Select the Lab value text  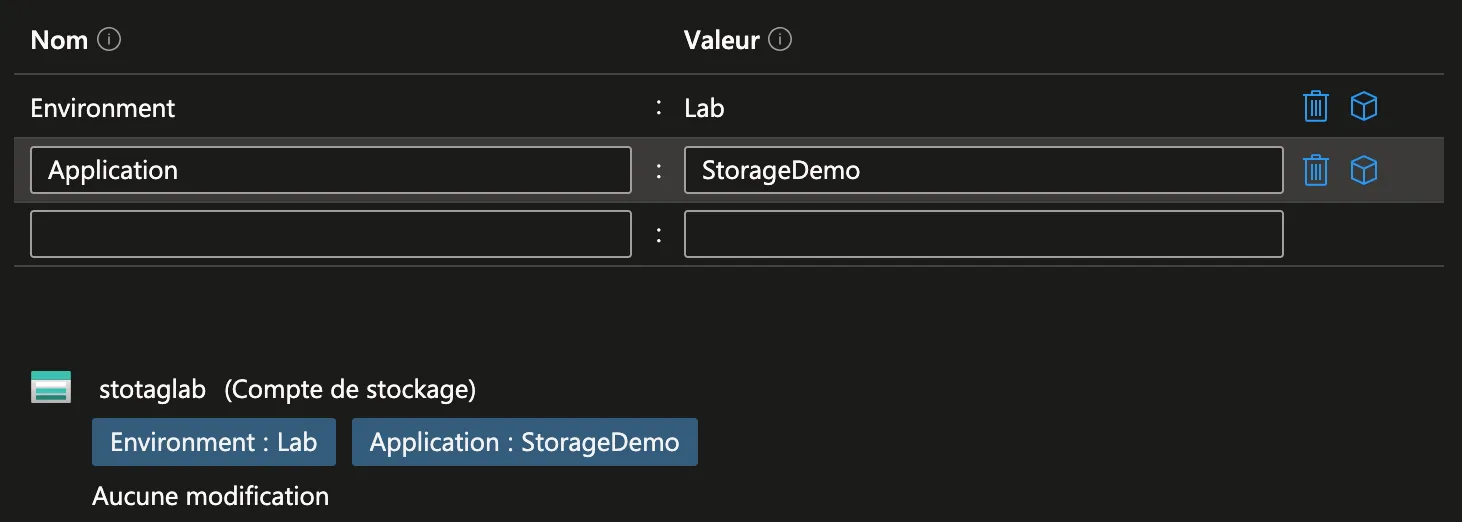coord(704,108)
